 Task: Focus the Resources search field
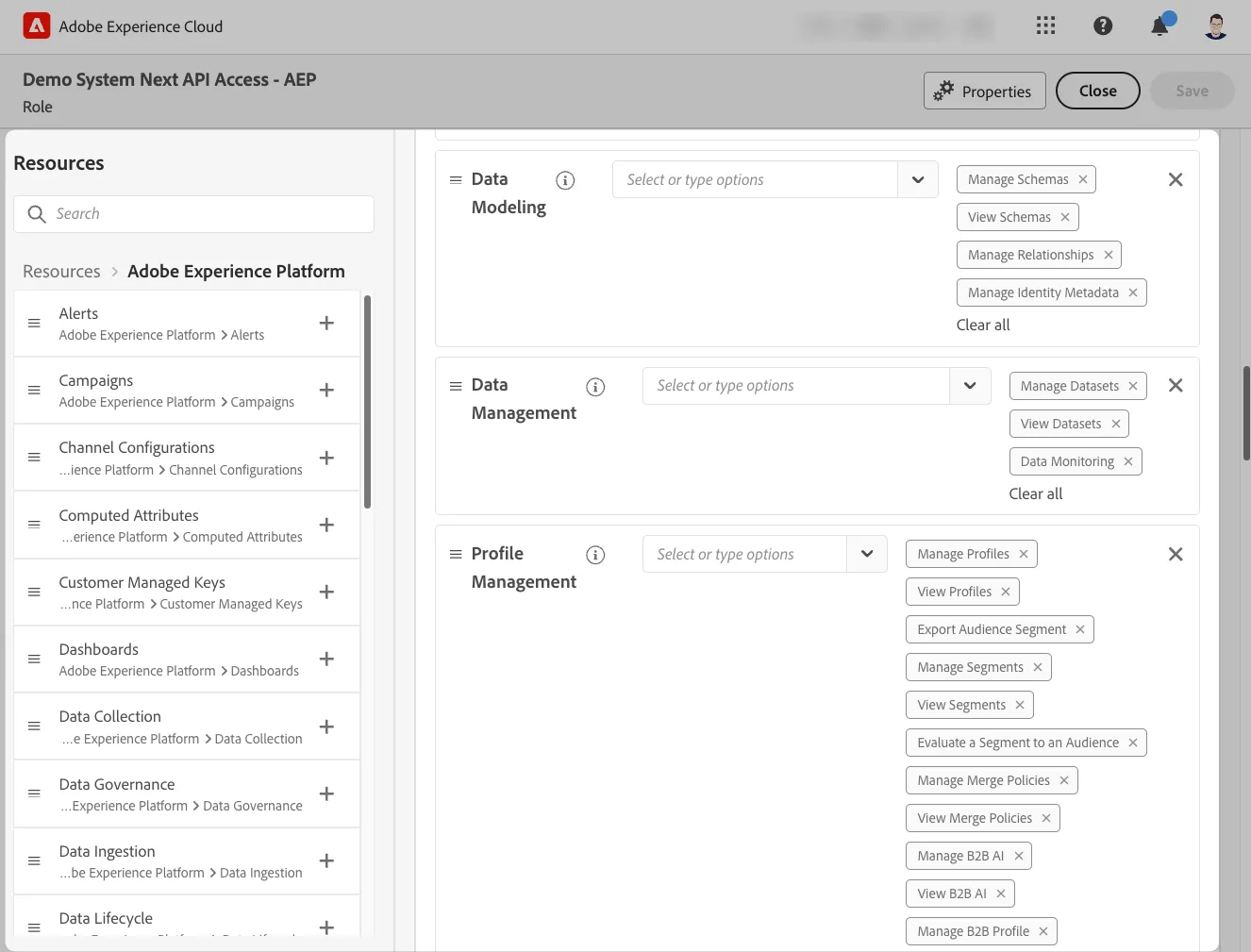193,214
